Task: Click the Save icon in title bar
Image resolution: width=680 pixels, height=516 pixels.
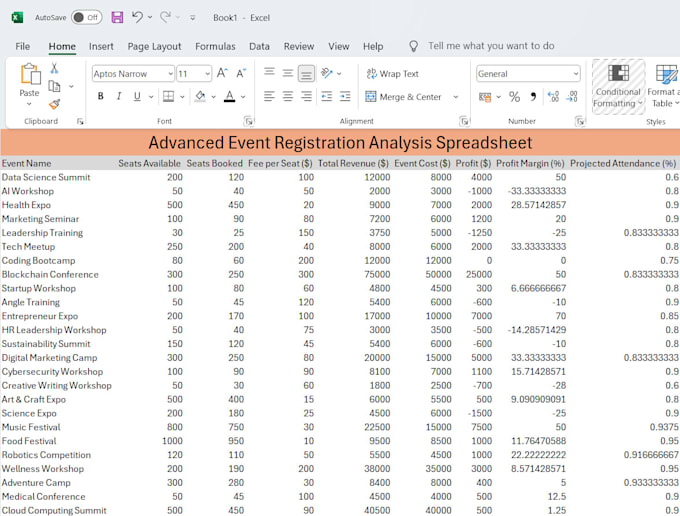Action: (117, 17)
